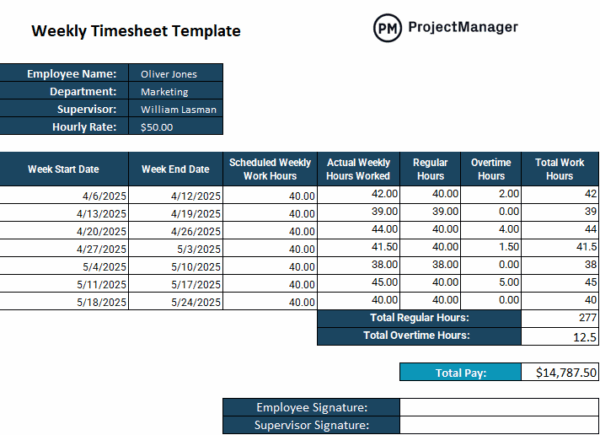This screenshot has height=435, width=600.
Task: Click the Department field showing Marketing
Action: click(x=176, y=92)
